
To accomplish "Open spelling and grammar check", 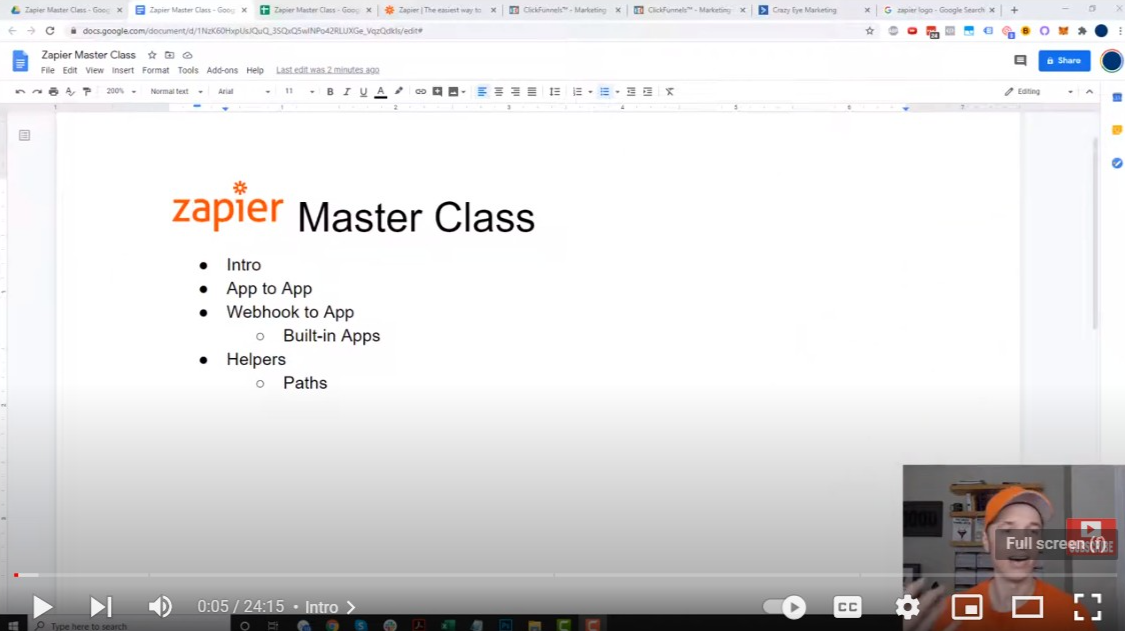I will point(70,91).
